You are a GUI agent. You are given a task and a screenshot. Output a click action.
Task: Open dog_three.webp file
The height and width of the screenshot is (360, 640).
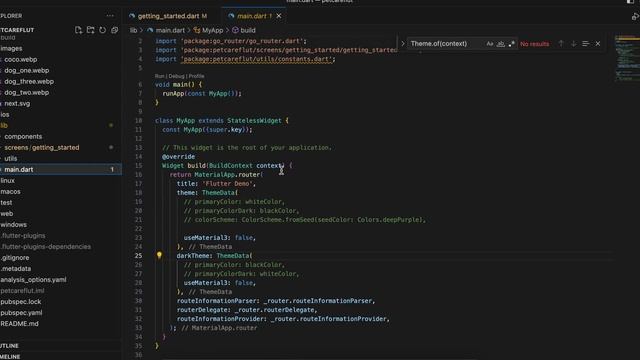coord(29,81)
